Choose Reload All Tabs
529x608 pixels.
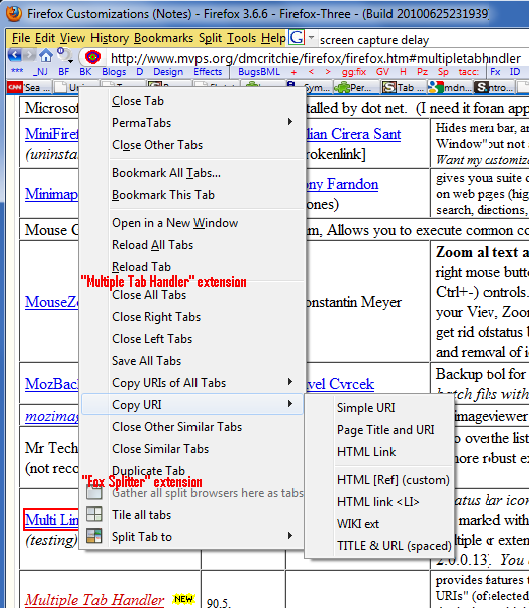coord(192,245)
